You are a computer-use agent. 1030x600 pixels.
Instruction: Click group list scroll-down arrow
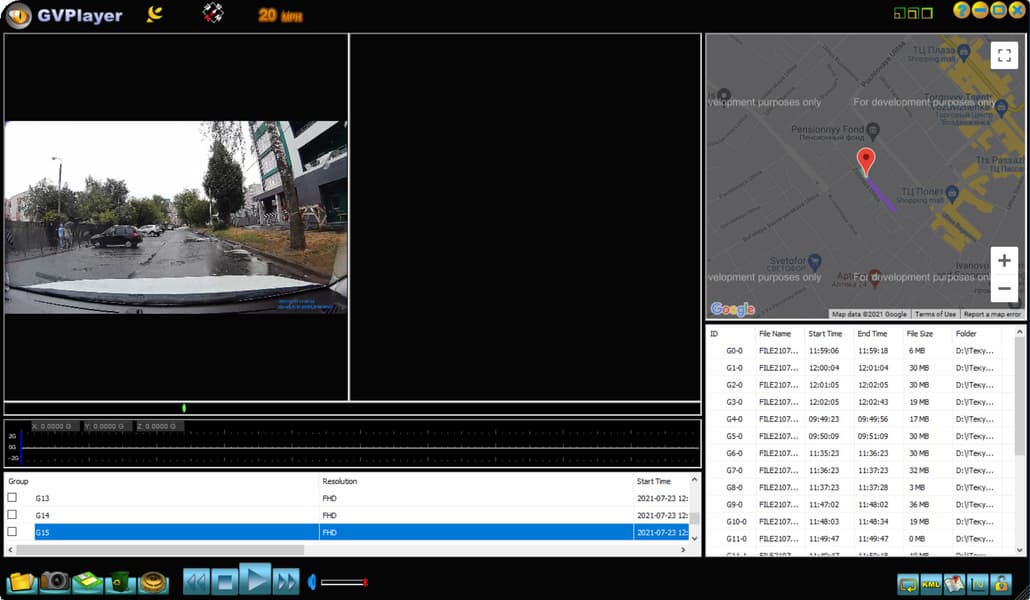(x=694, y=538)
